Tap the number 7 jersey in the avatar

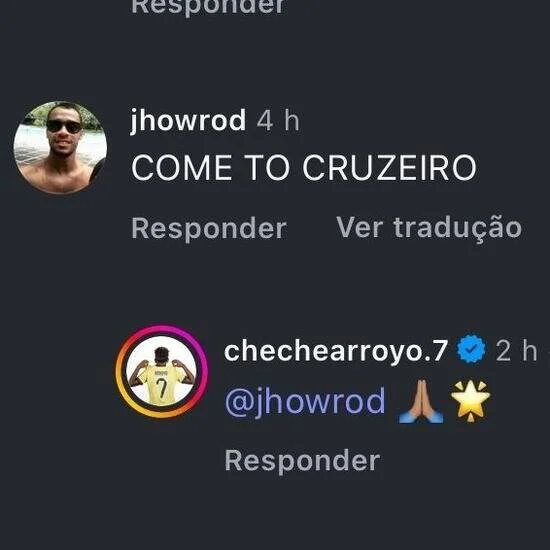(x=162, y=384)
